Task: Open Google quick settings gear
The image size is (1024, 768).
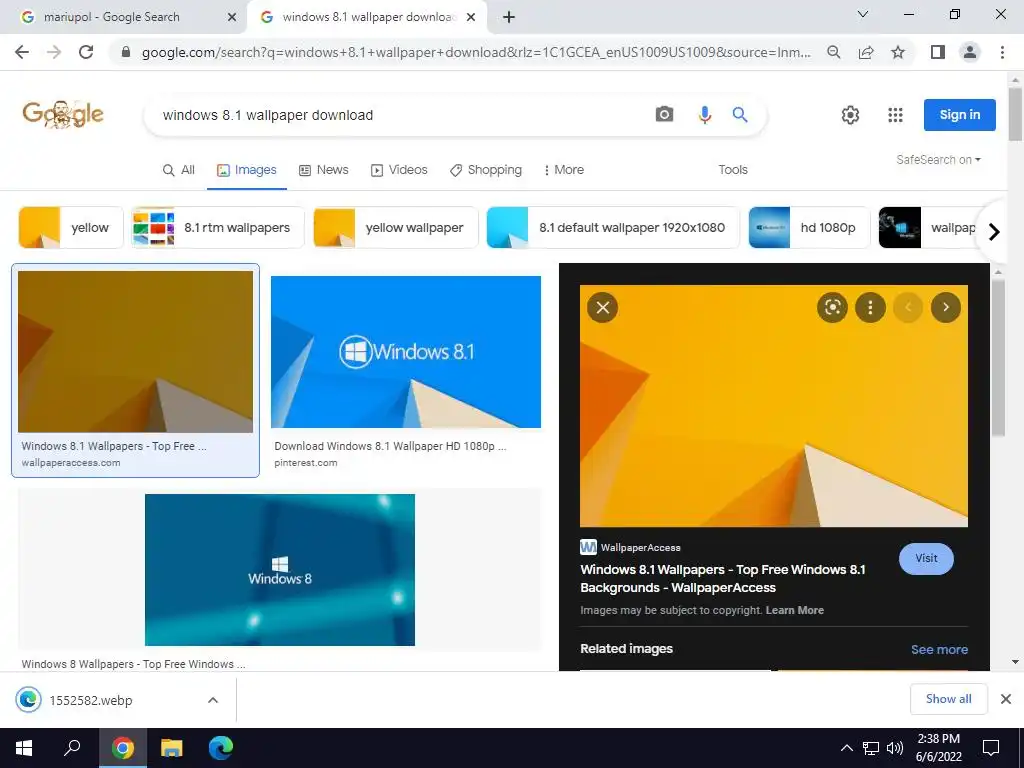Action: (x=850, y=115)
